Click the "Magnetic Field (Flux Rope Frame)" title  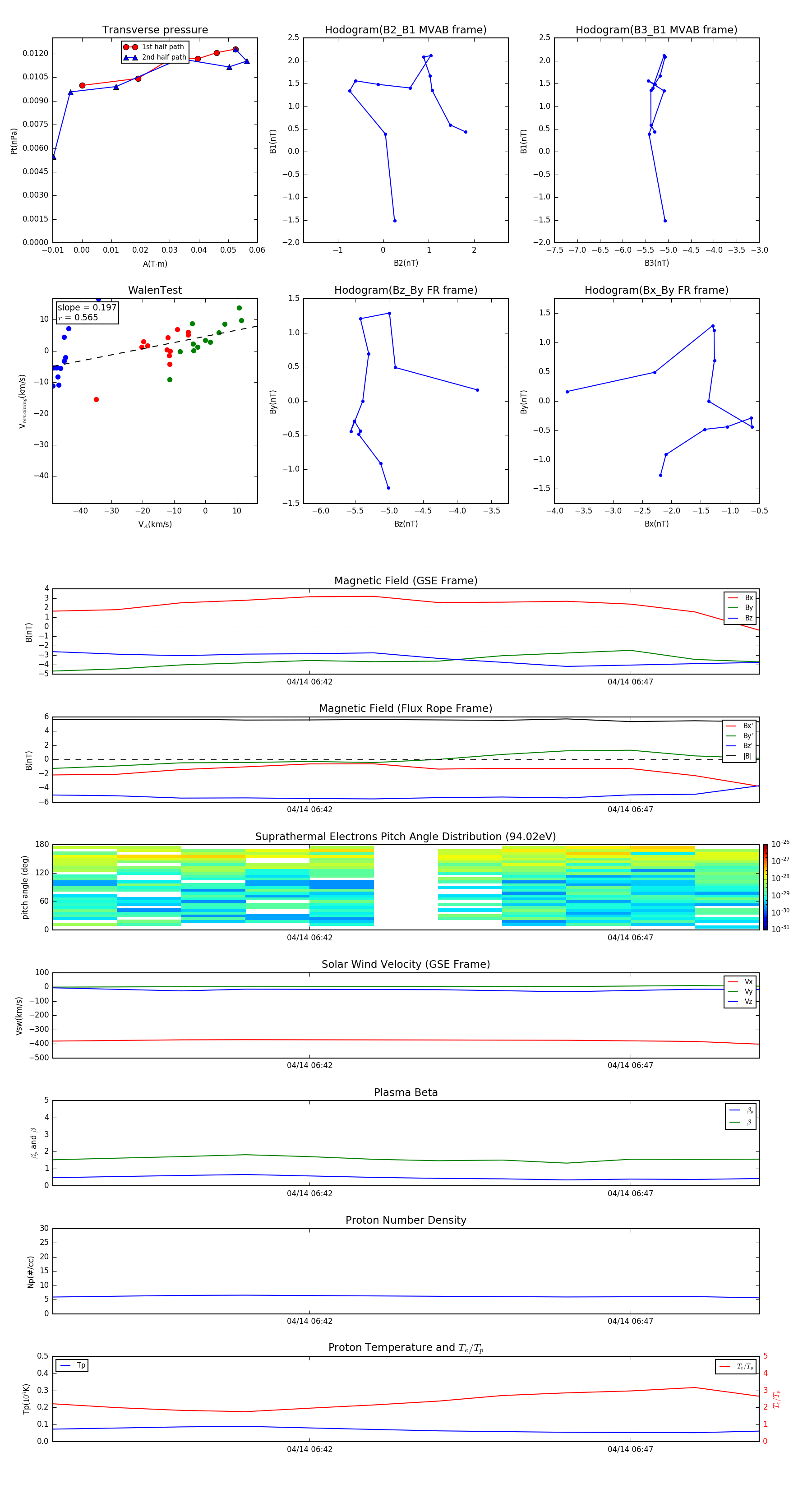click(x=406, y=709)
